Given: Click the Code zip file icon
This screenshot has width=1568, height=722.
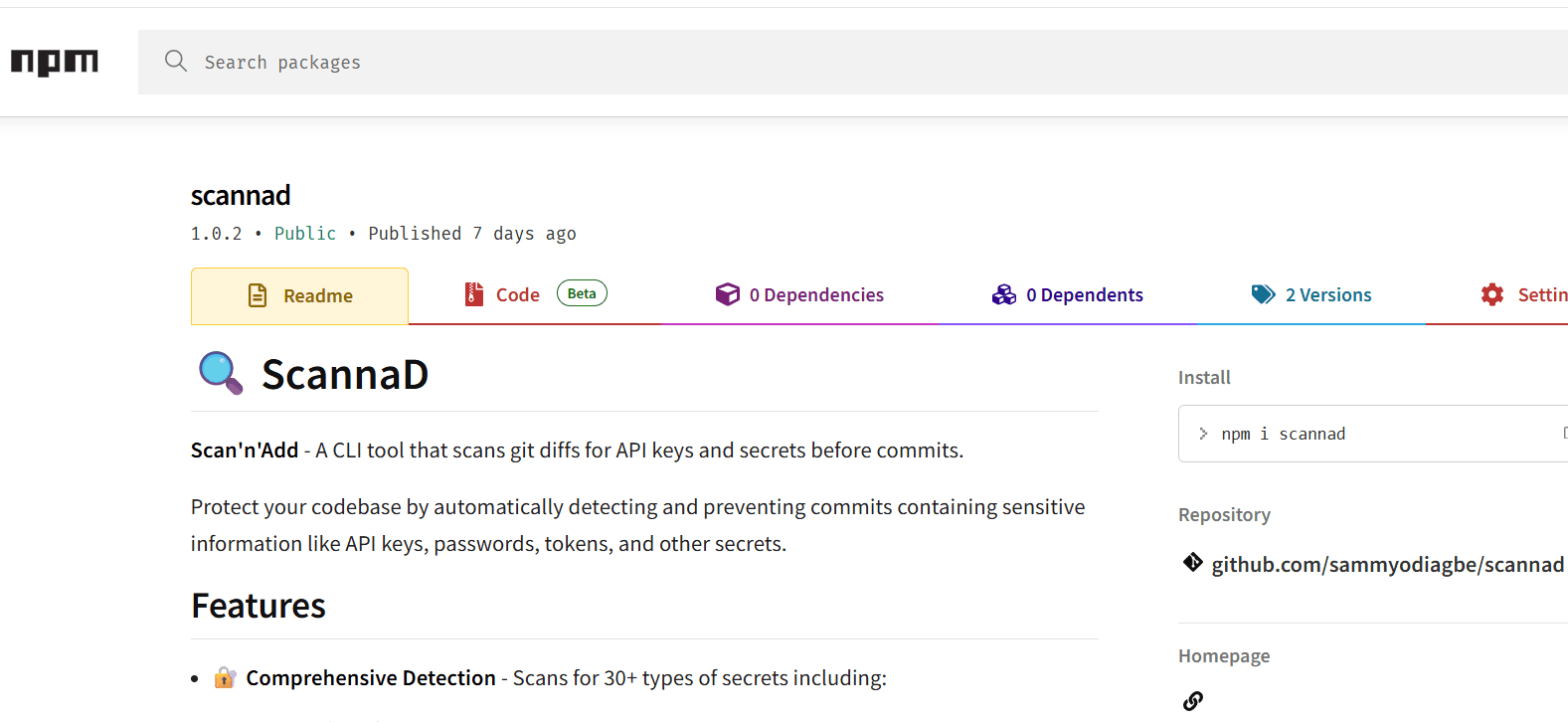Looking at the screenshot, I should [x=474, y=294].
